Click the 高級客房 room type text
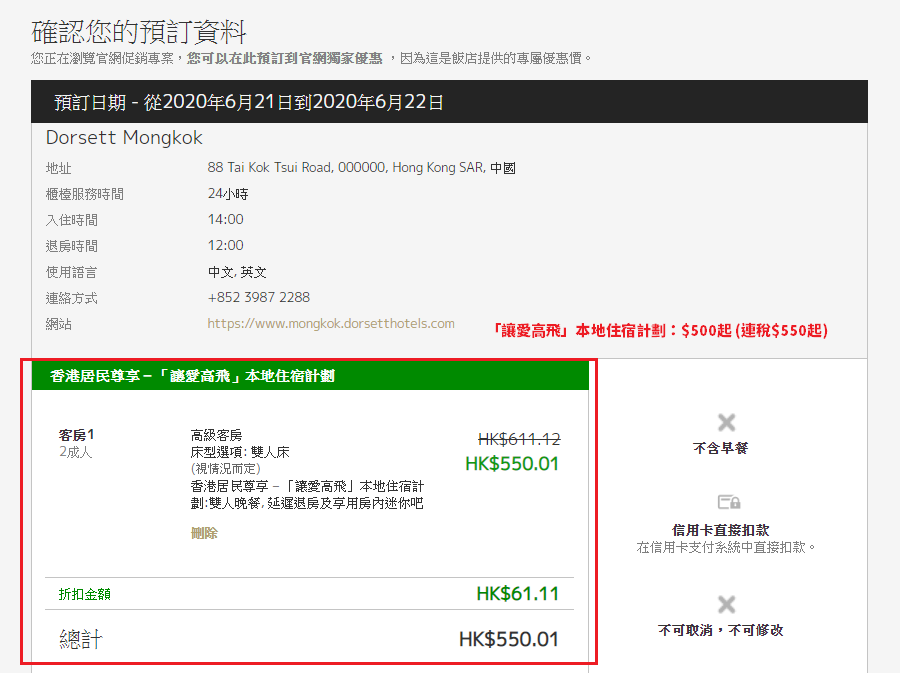The height and width of the screenshot is (673, 900). (216, 435)
